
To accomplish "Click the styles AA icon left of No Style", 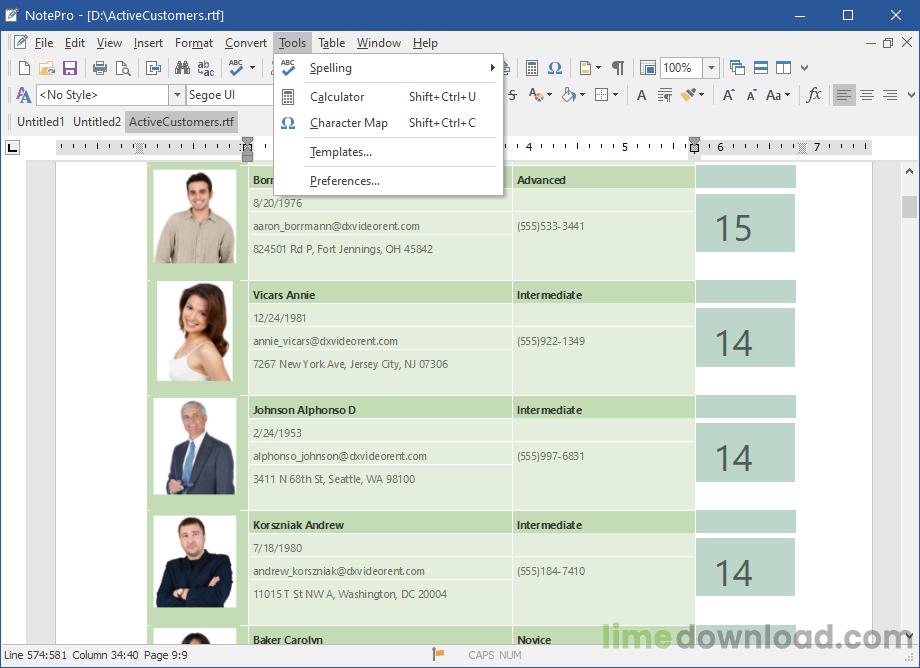I will [x=23, y=95].
